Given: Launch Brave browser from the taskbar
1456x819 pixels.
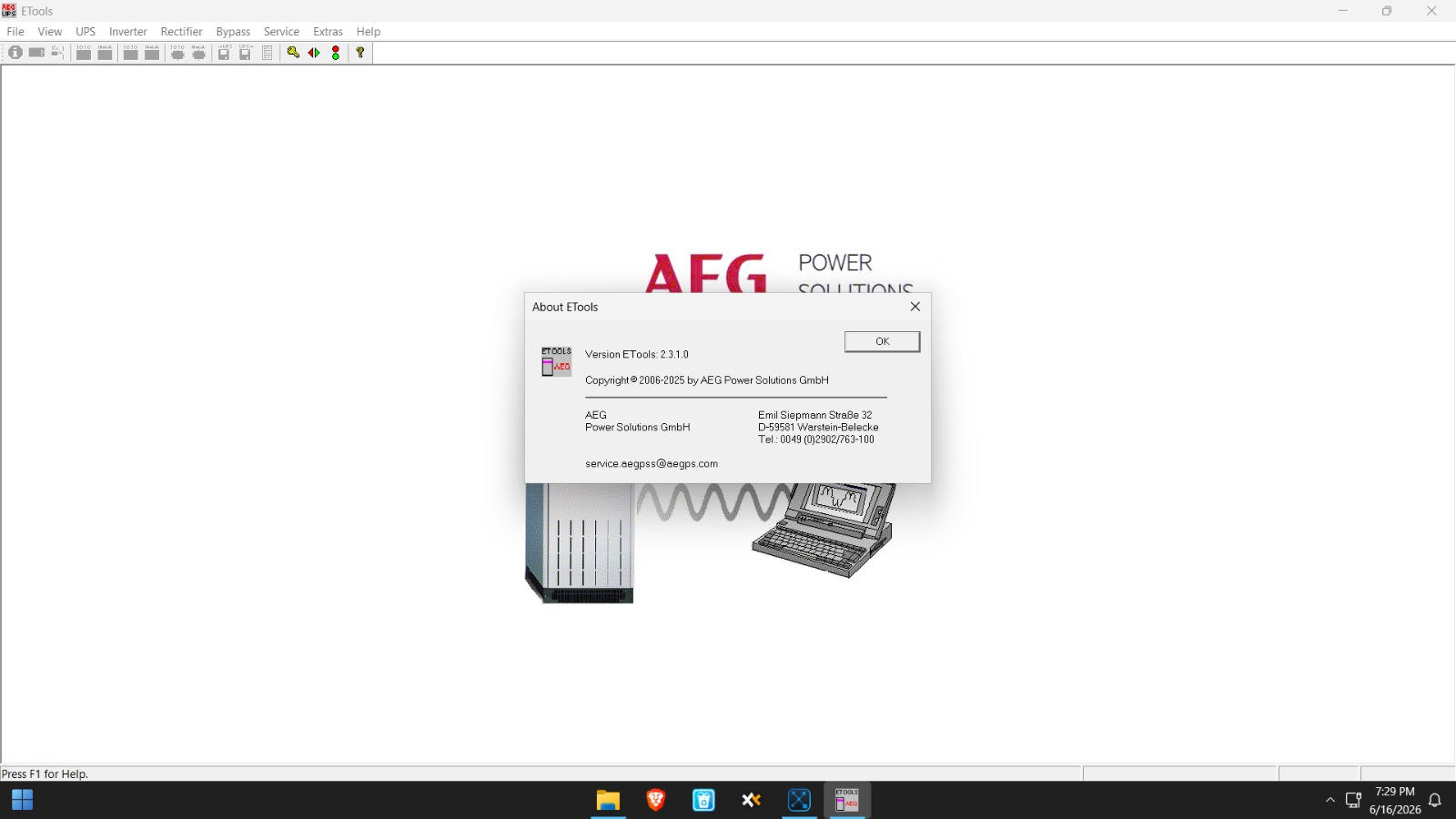Looking at the screenshot, I should 656,800.
